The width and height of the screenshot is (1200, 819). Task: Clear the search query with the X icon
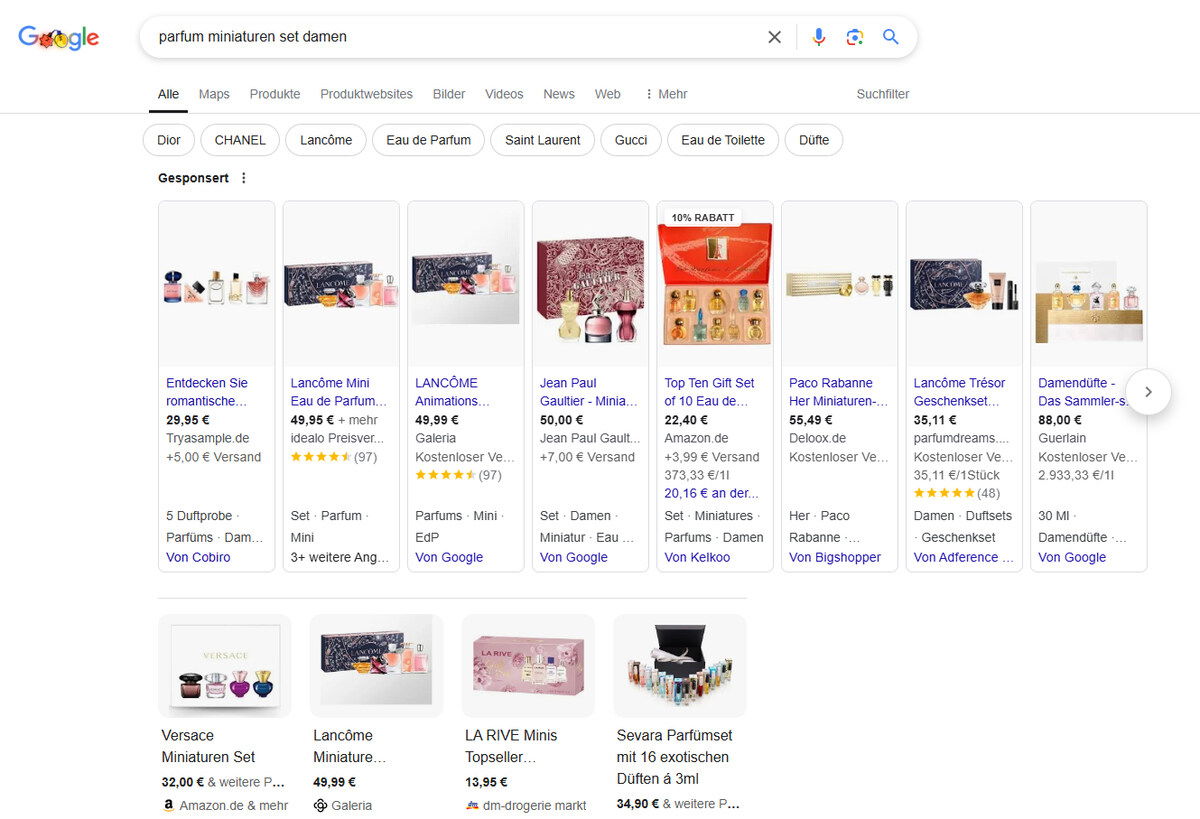click(x=775, y=37)
